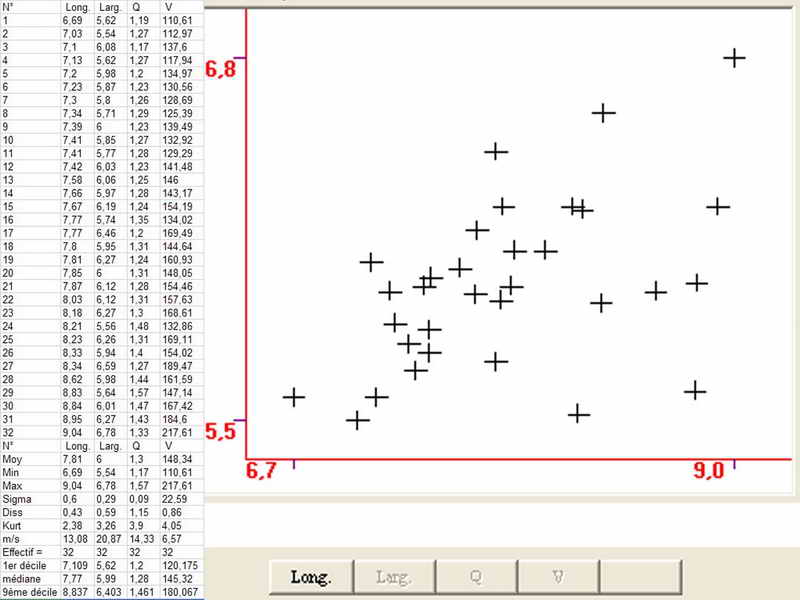Click the blank button right of V
800x600 pixels.
[640, 576]
